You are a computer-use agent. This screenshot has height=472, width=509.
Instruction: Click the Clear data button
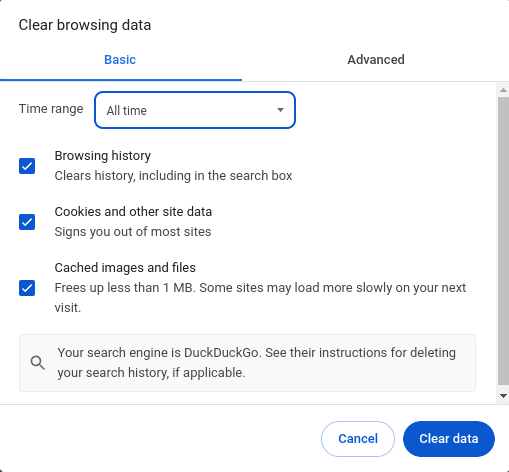449,439
